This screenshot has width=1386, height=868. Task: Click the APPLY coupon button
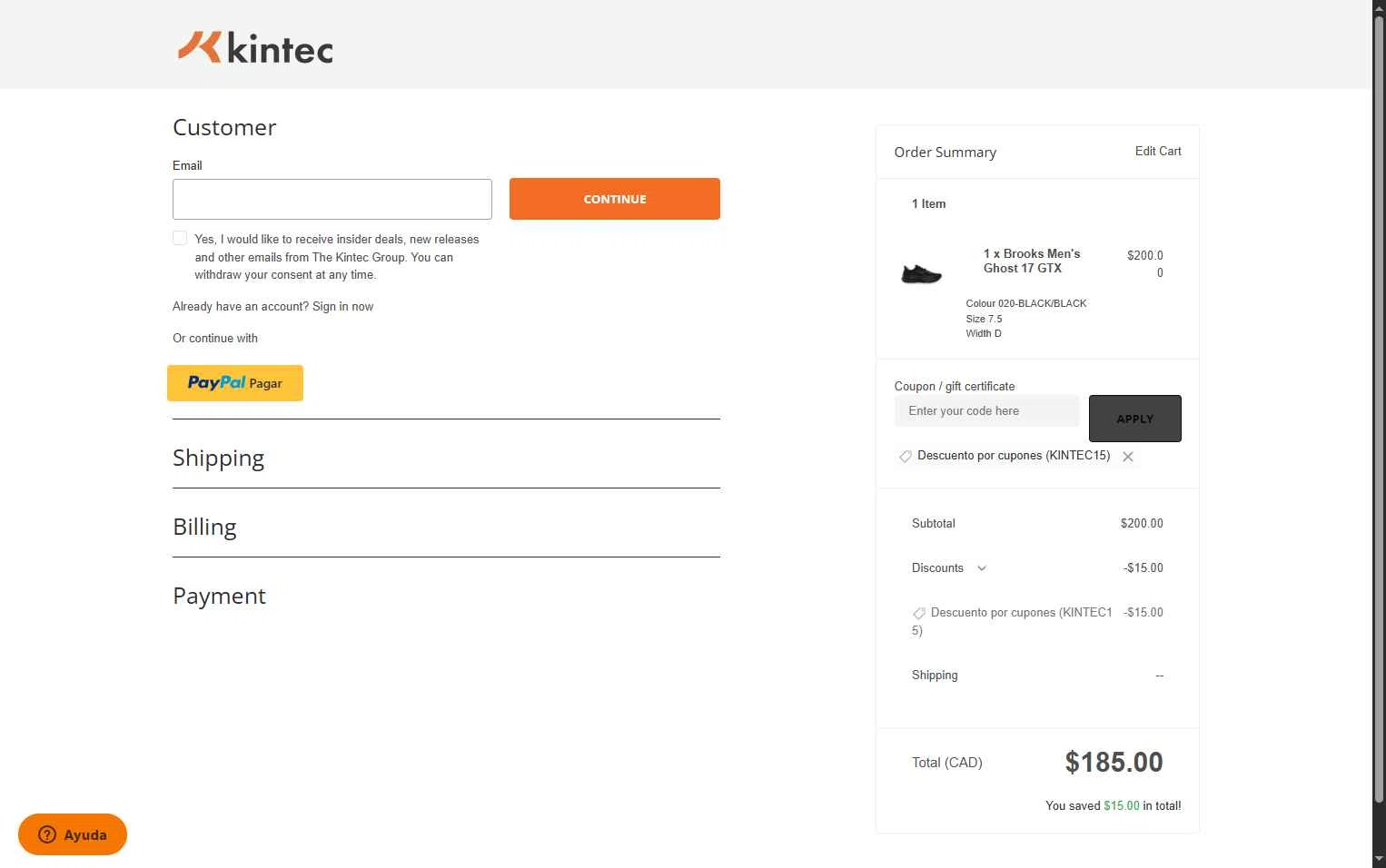1135,419
